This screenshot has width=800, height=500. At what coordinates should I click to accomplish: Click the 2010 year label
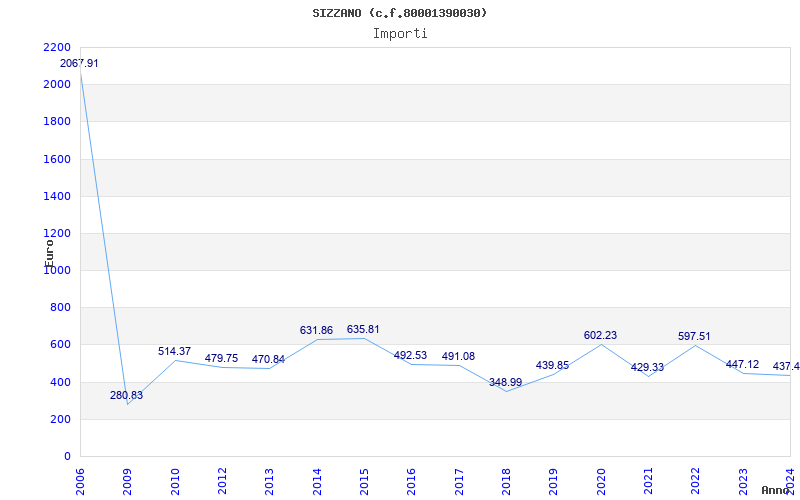(175, 482)
